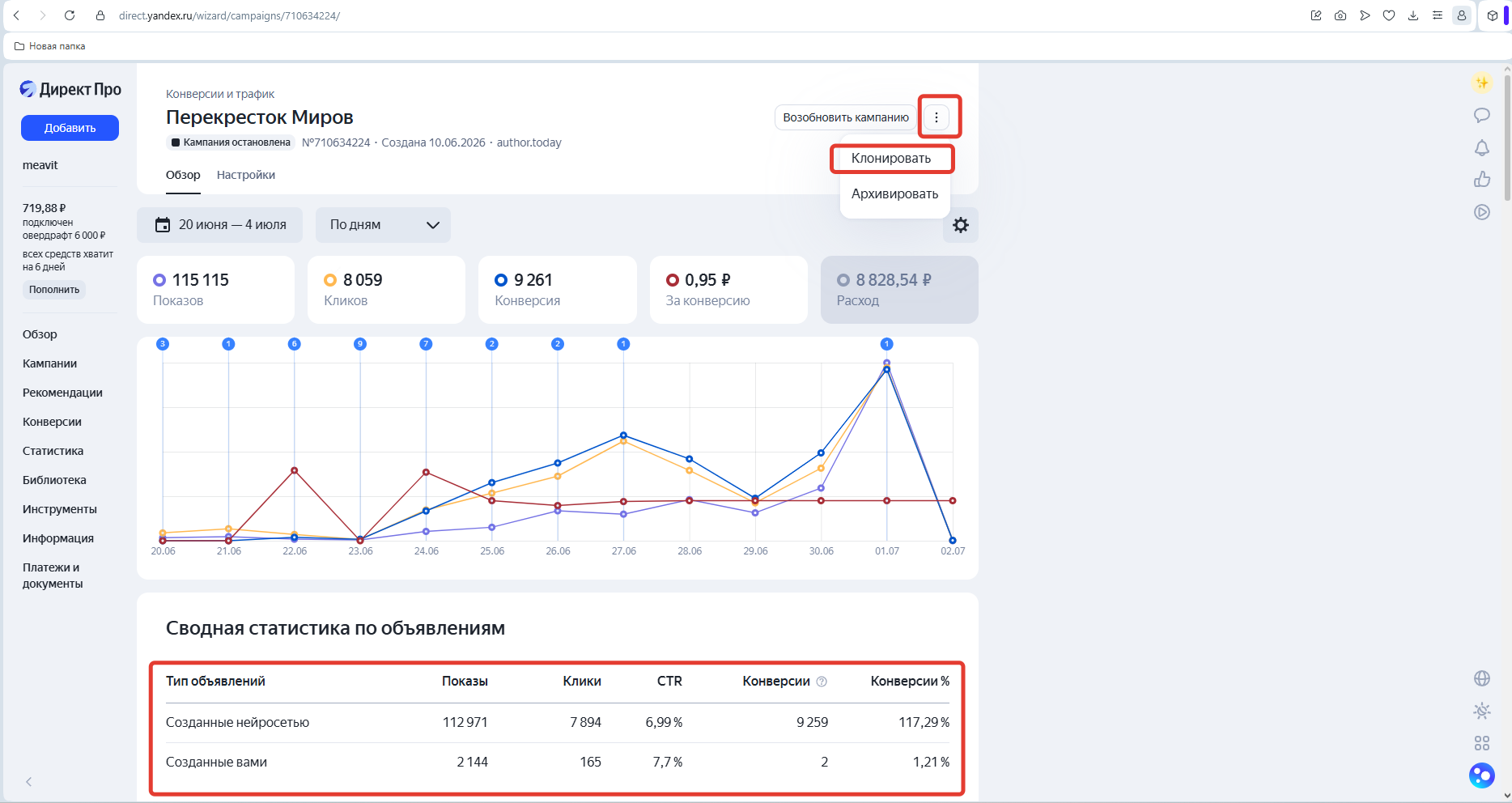Screen dimensions: 1512x803
Task: Switch to the Настройки tab
Action: (246, 175)
